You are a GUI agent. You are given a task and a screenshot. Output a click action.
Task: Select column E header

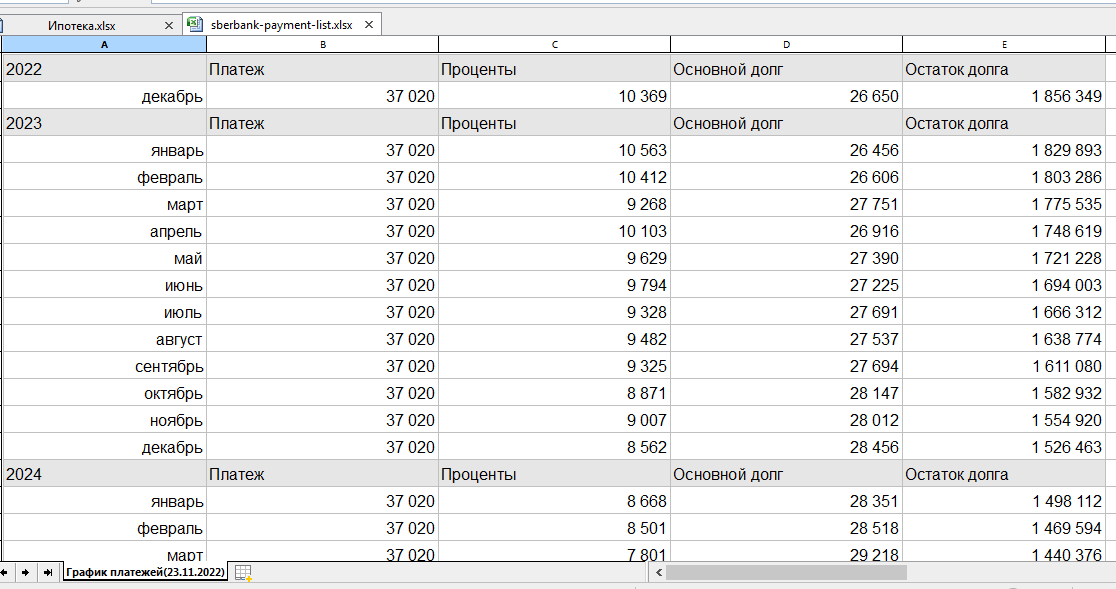(1004, 44)
